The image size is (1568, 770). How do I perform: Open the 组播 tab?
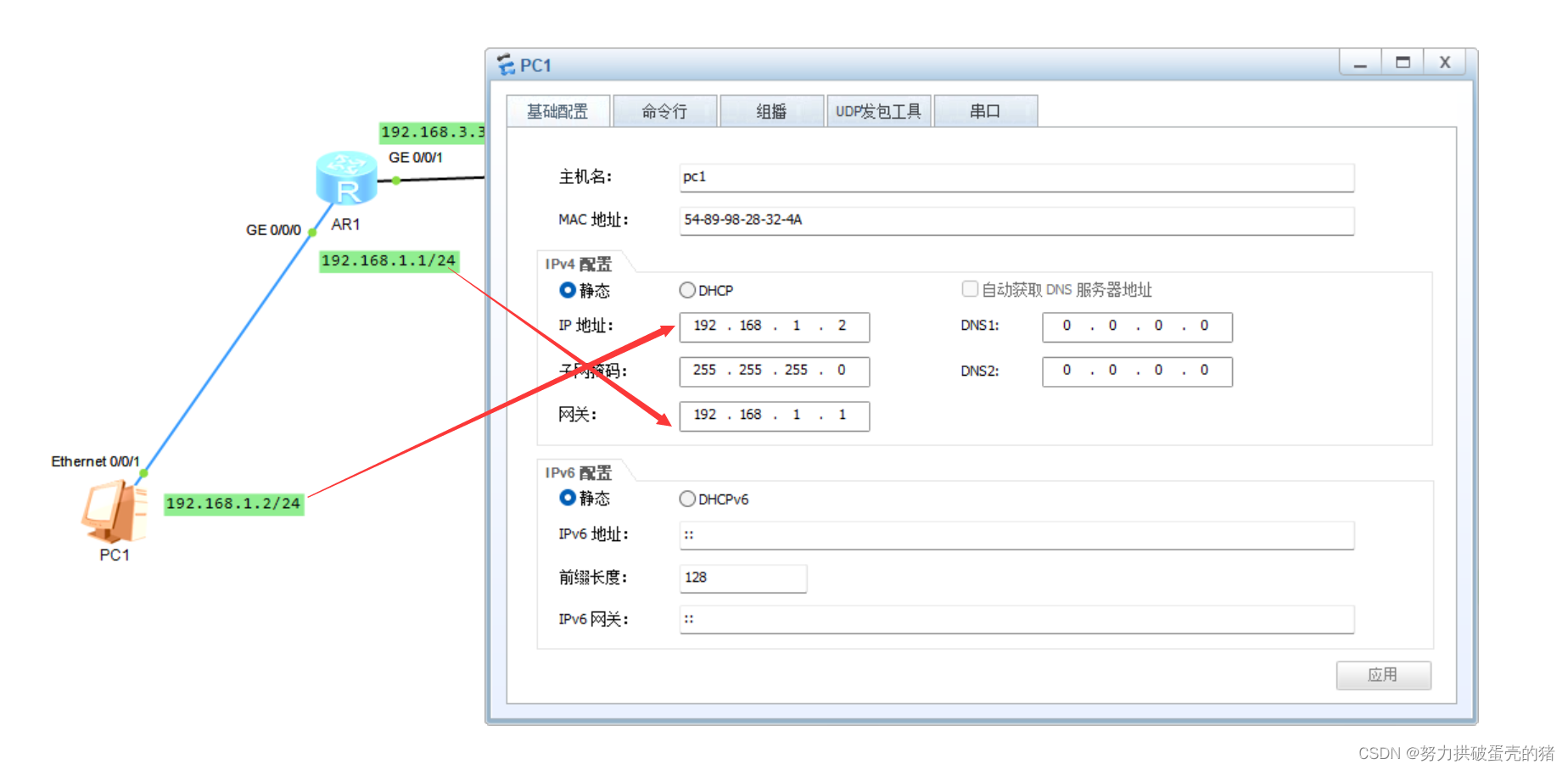coord(771,111)
